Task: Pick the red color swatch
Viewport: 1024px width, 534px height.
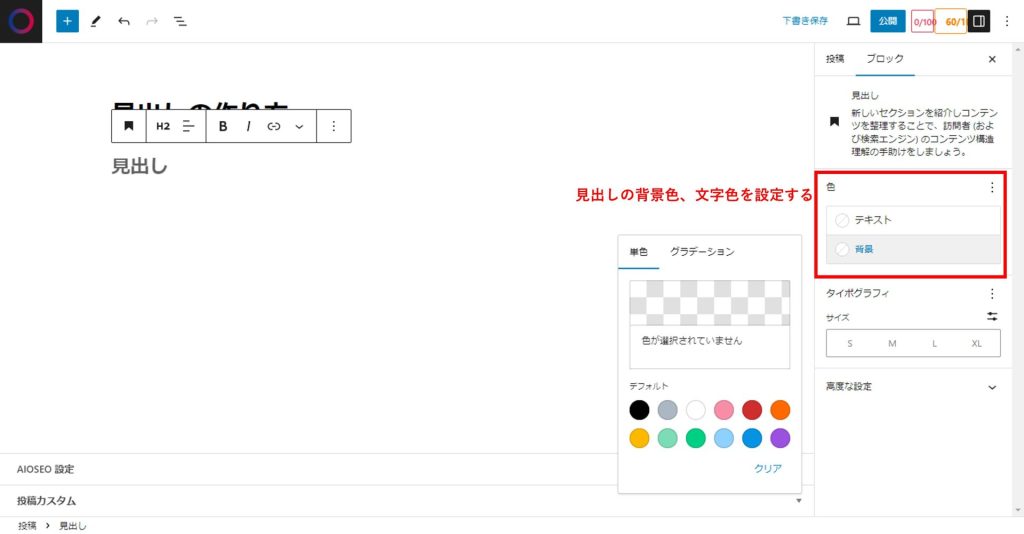Action: click(752, 410)
